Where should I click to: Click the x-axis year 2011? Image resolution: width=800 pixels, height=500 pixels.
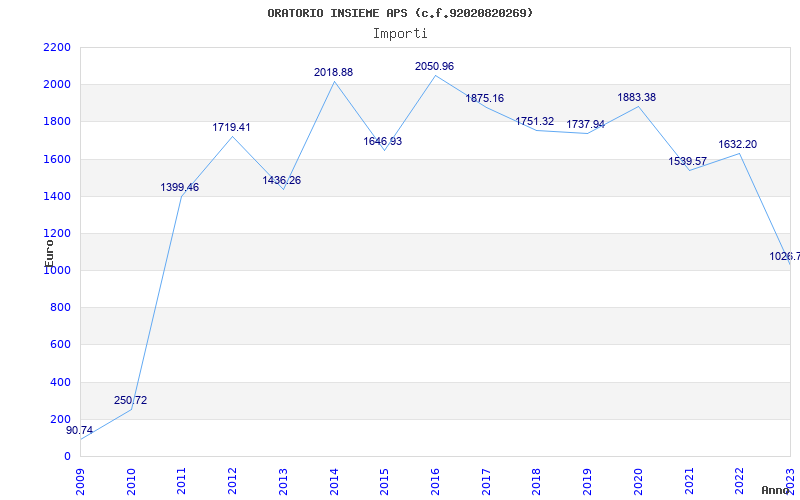[182, 482]
